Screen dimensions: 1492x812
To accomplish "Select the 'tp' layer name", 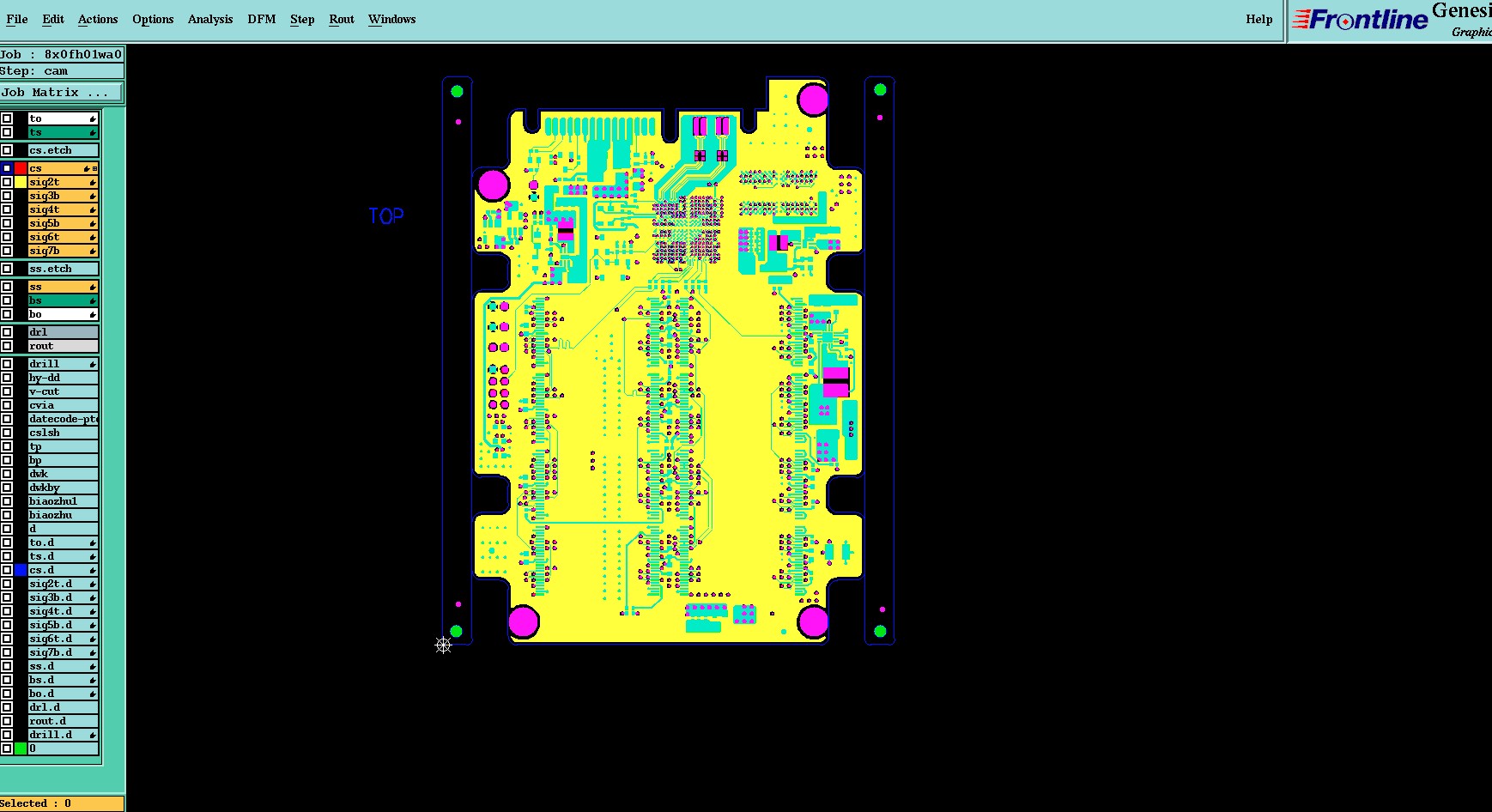I will pos(64,446).
